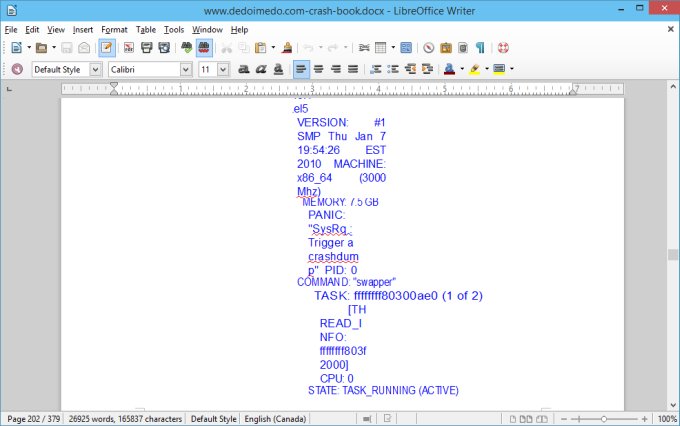Open the Edit menu
This screenshot has height=426, width=680.
[32, 29]
